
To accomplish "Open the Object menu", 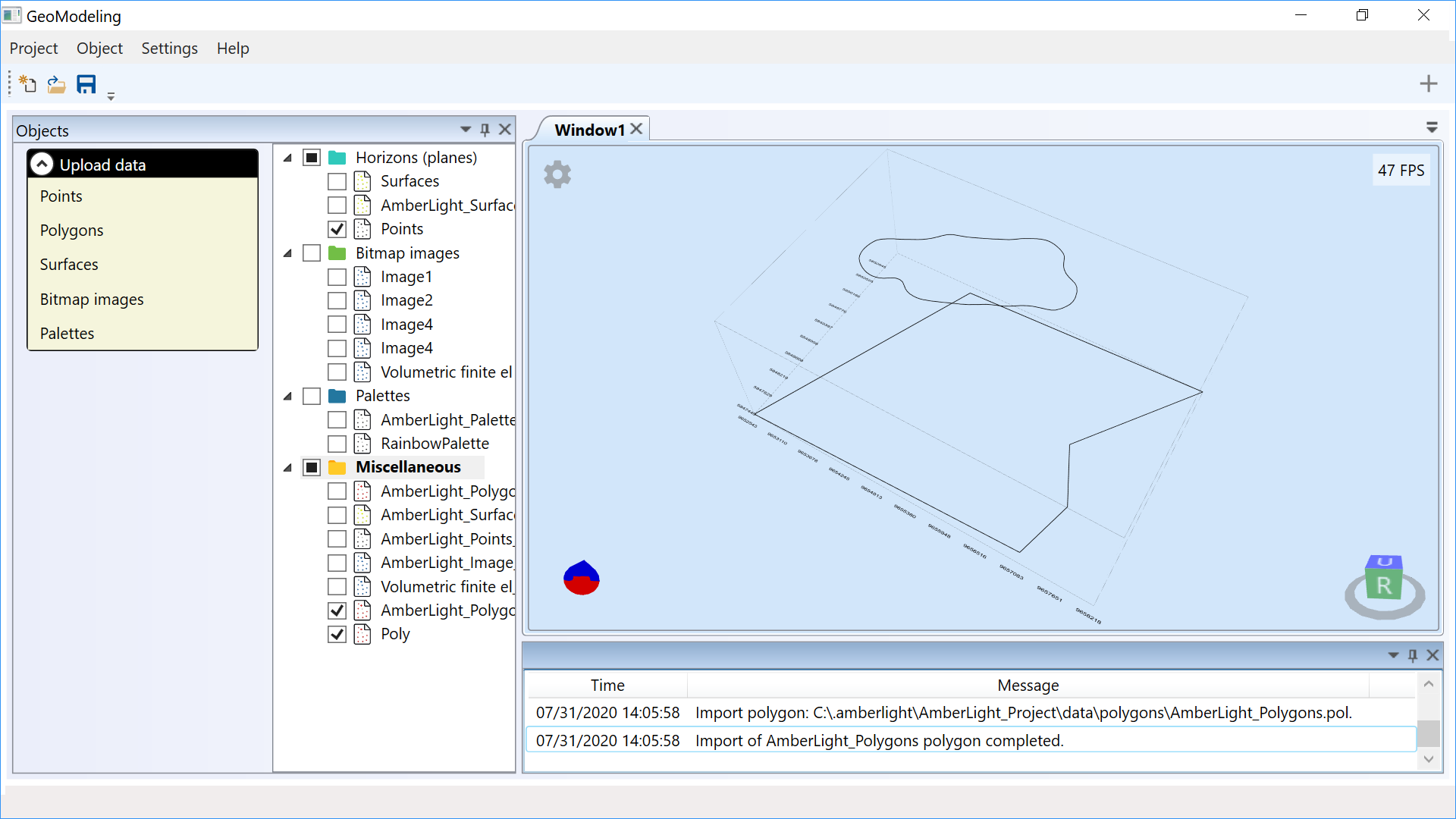I will [99, 49].
